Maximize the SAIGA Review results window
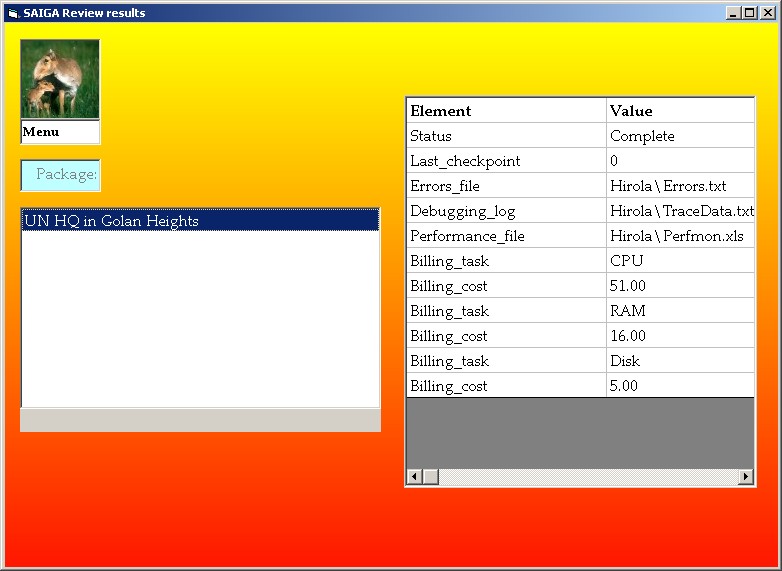The image size is (782, 571). pos(750,13)
